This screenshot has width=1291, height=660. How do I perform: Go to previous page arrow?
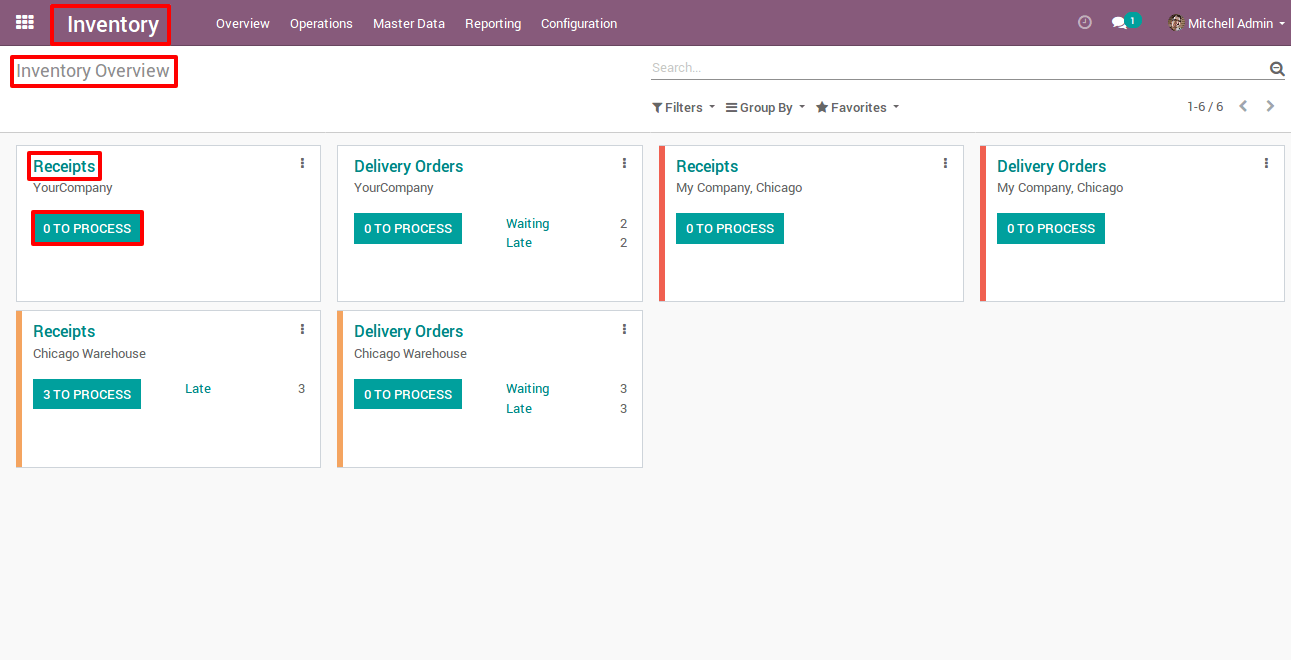tap(1243, 106)
